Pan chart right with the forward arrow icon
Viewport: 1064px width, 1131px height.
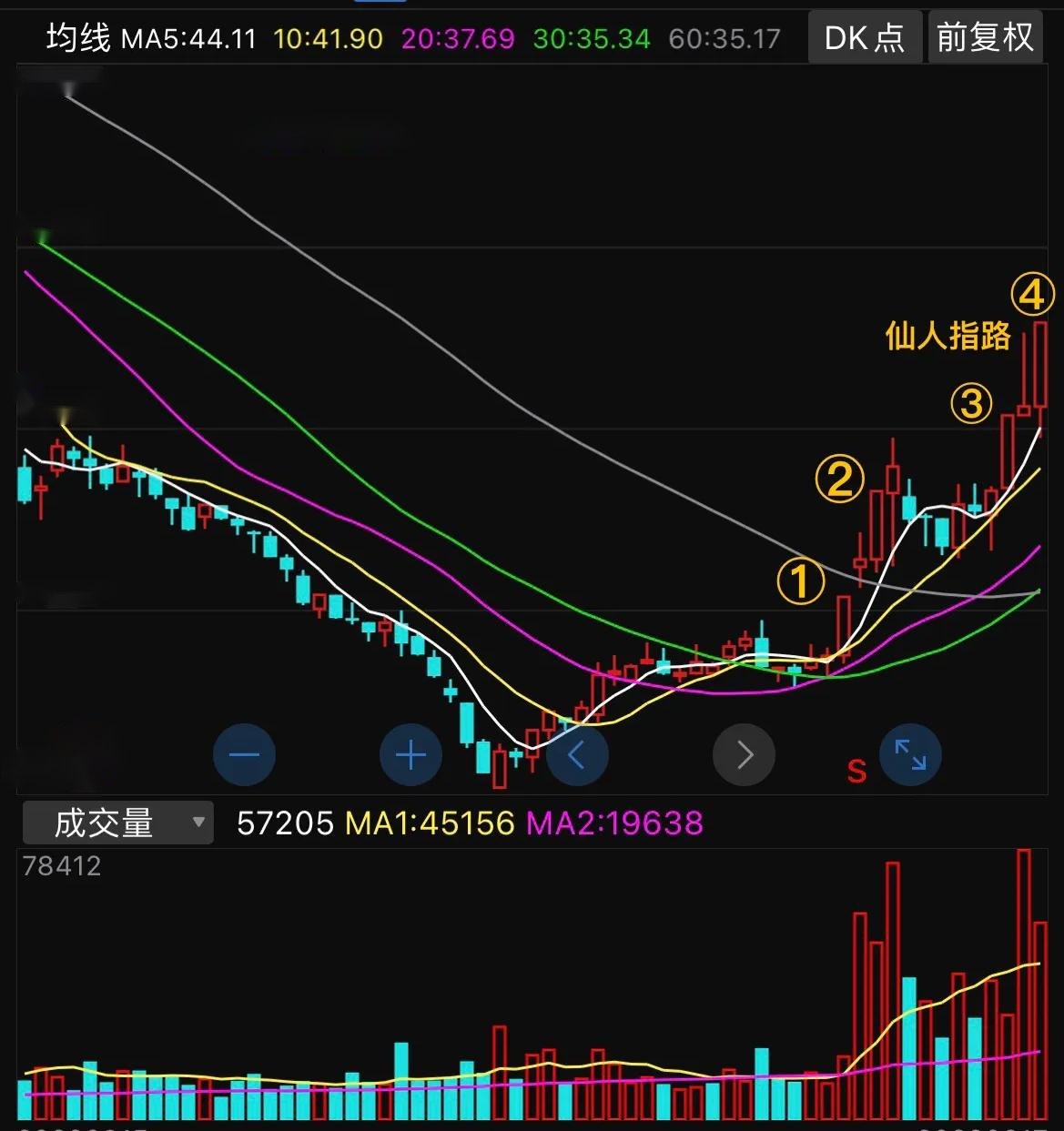pyautogui.click(x=744, y=754)
